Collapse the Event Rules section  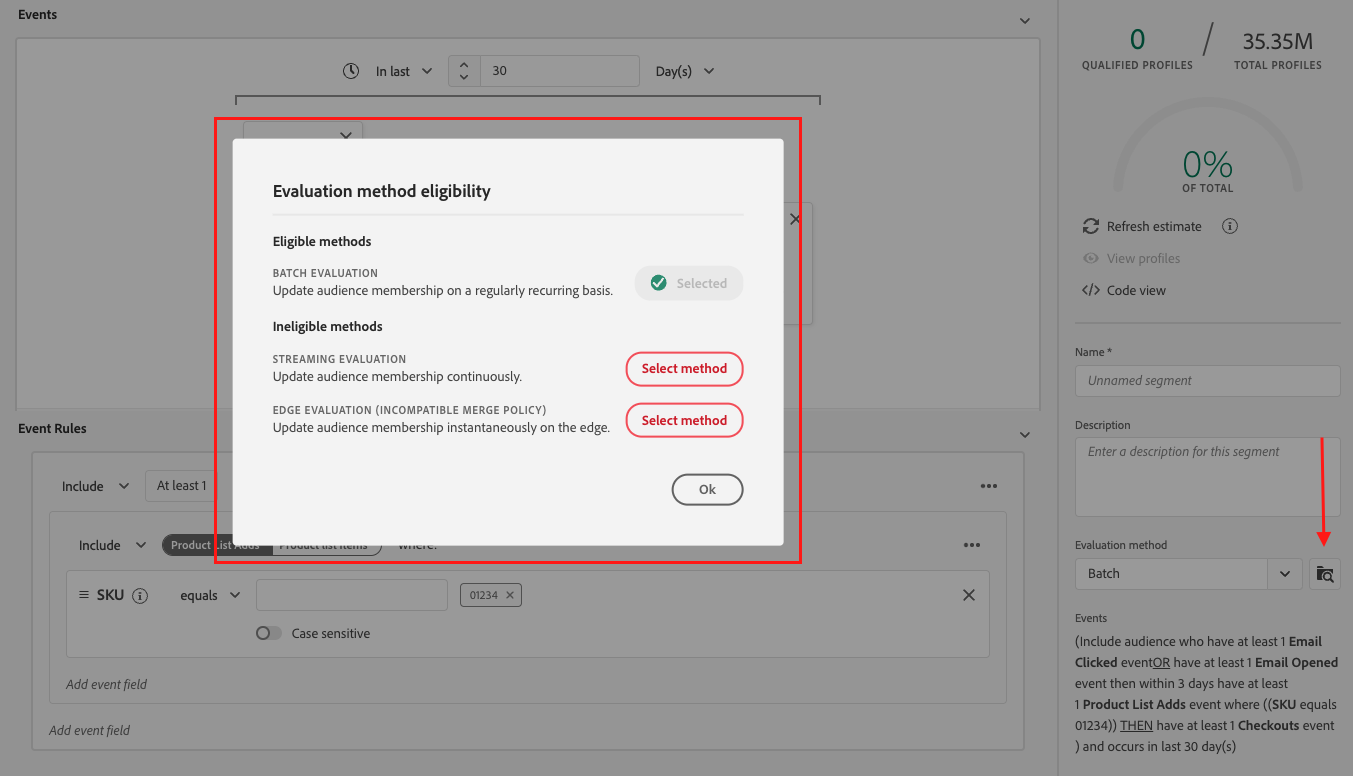pos(1023,434)
